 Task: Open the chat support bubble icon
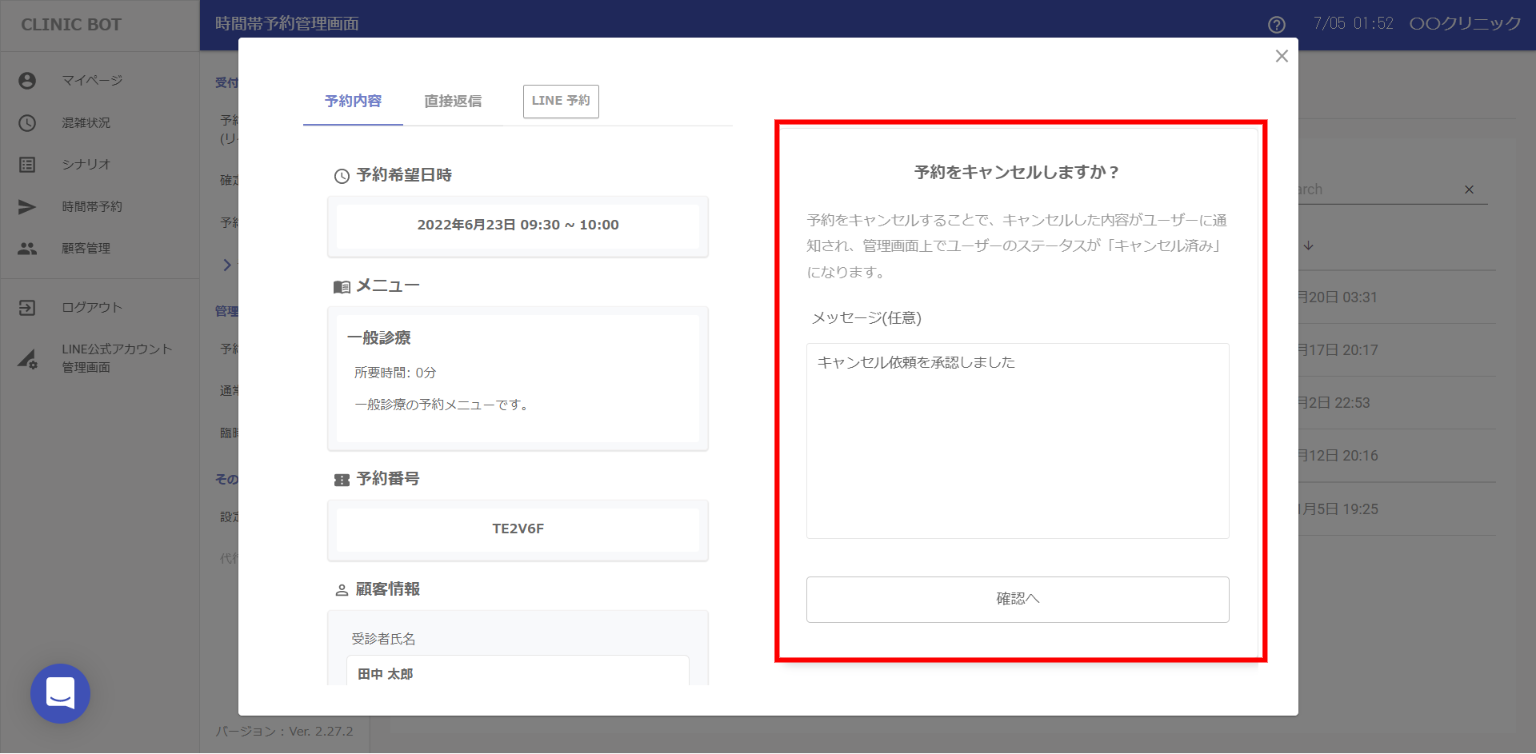[60, 694]
